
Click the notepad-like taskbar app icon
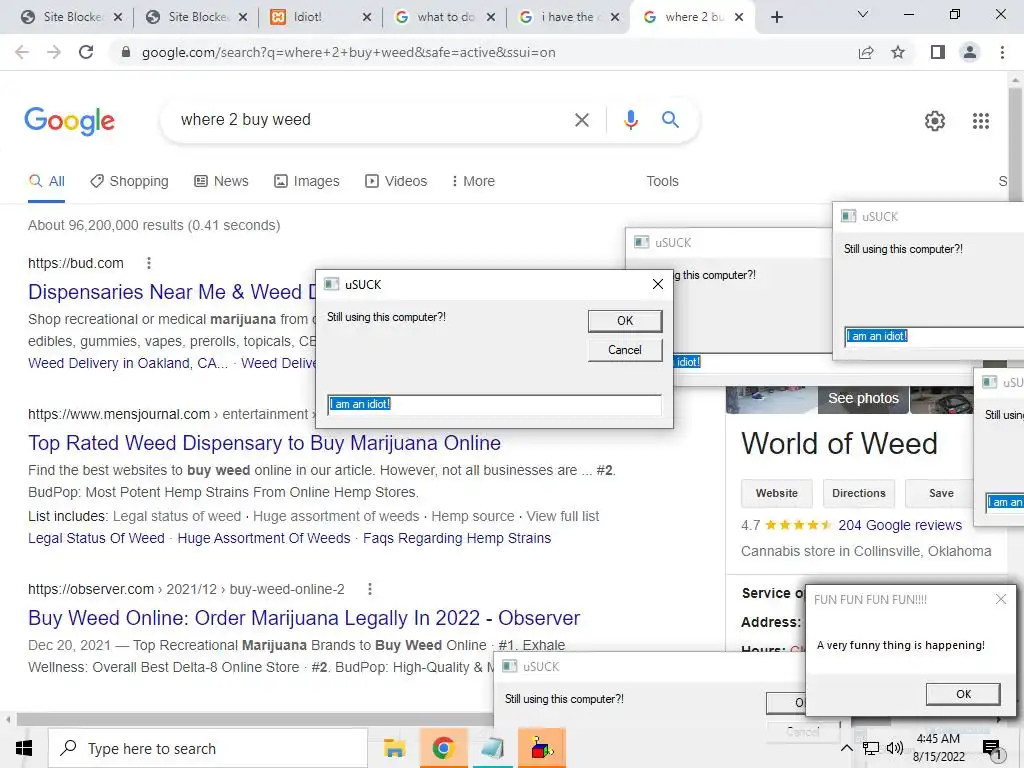click(492, 748)
